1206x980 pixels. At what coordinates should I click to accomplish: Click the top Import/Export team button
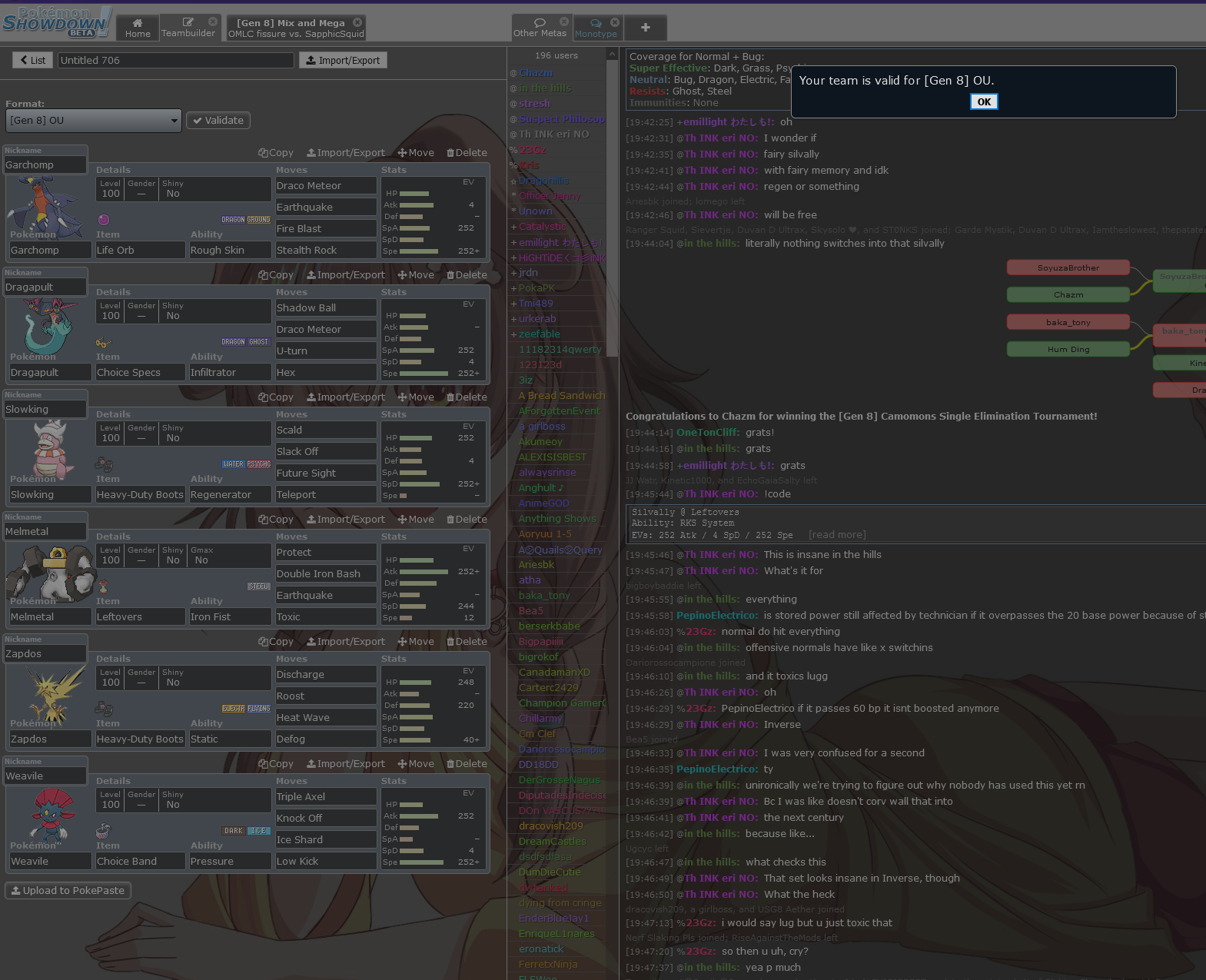click(x=343, y=60)
